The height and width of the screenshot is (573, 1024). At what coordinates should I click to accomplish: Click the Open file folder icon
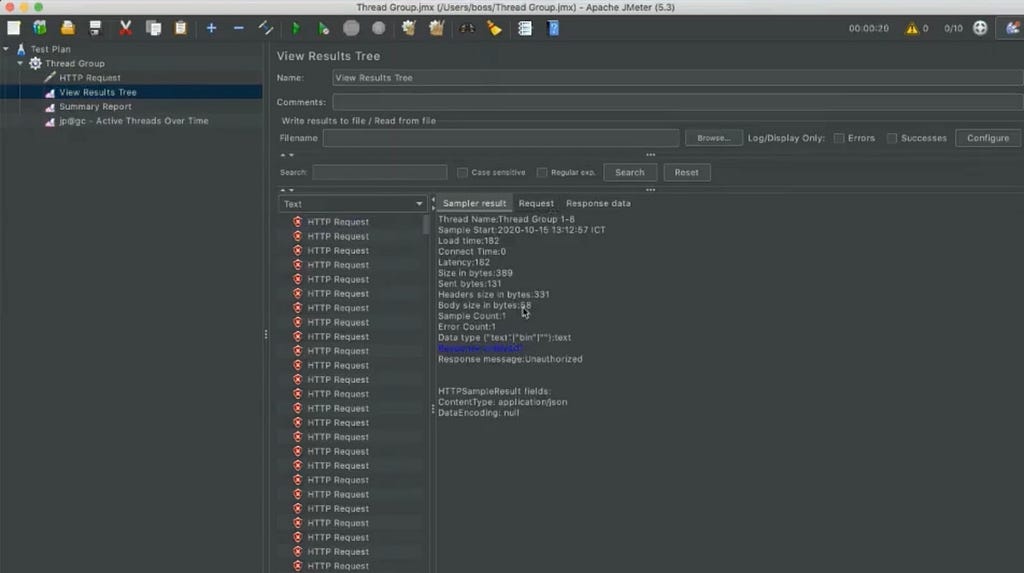[x=68, y=28]
